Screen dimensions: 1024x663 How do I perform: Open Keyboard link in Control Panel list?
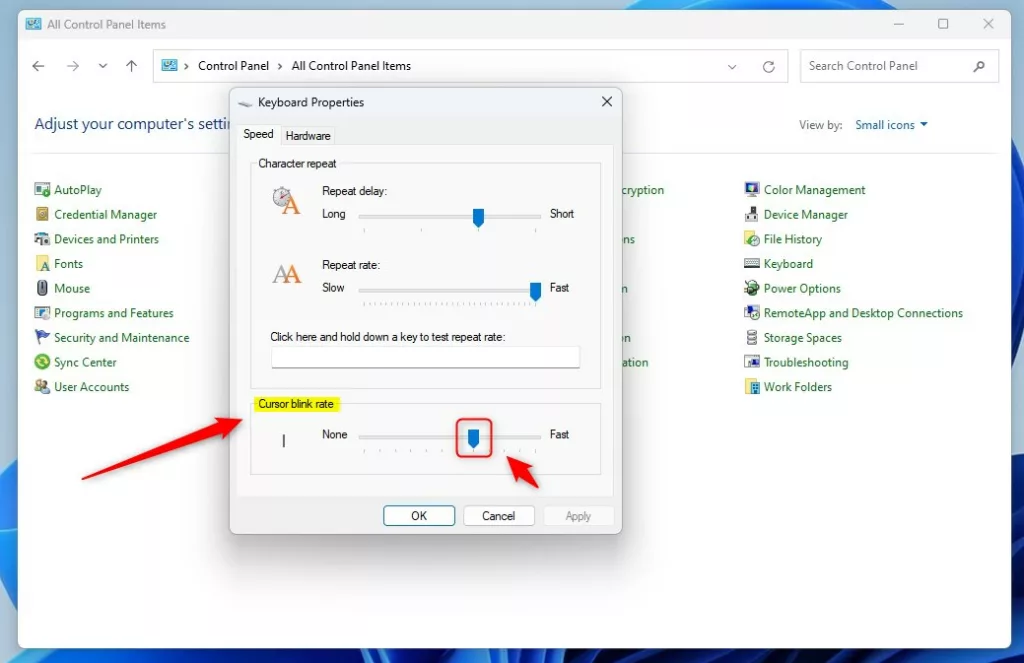tap(788, 264)
